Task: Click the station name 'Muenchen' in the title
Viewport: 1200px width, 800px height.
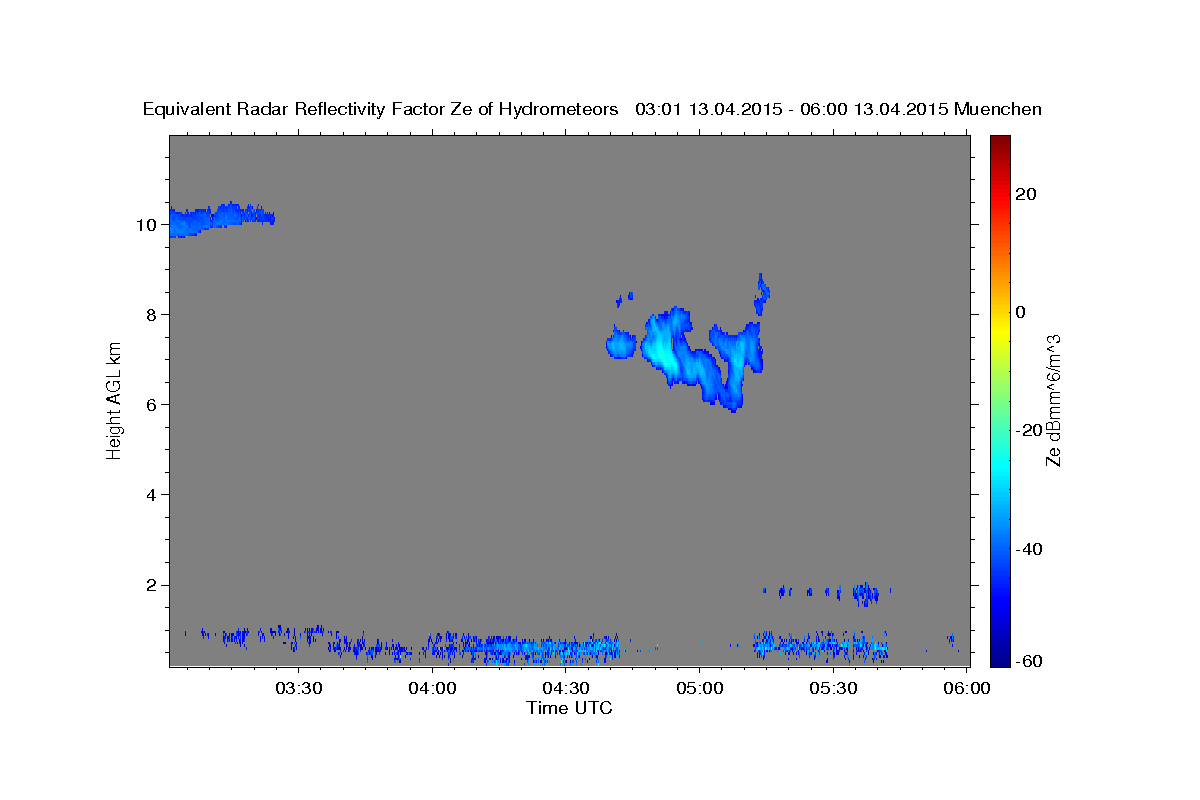Action: (999, 109)
